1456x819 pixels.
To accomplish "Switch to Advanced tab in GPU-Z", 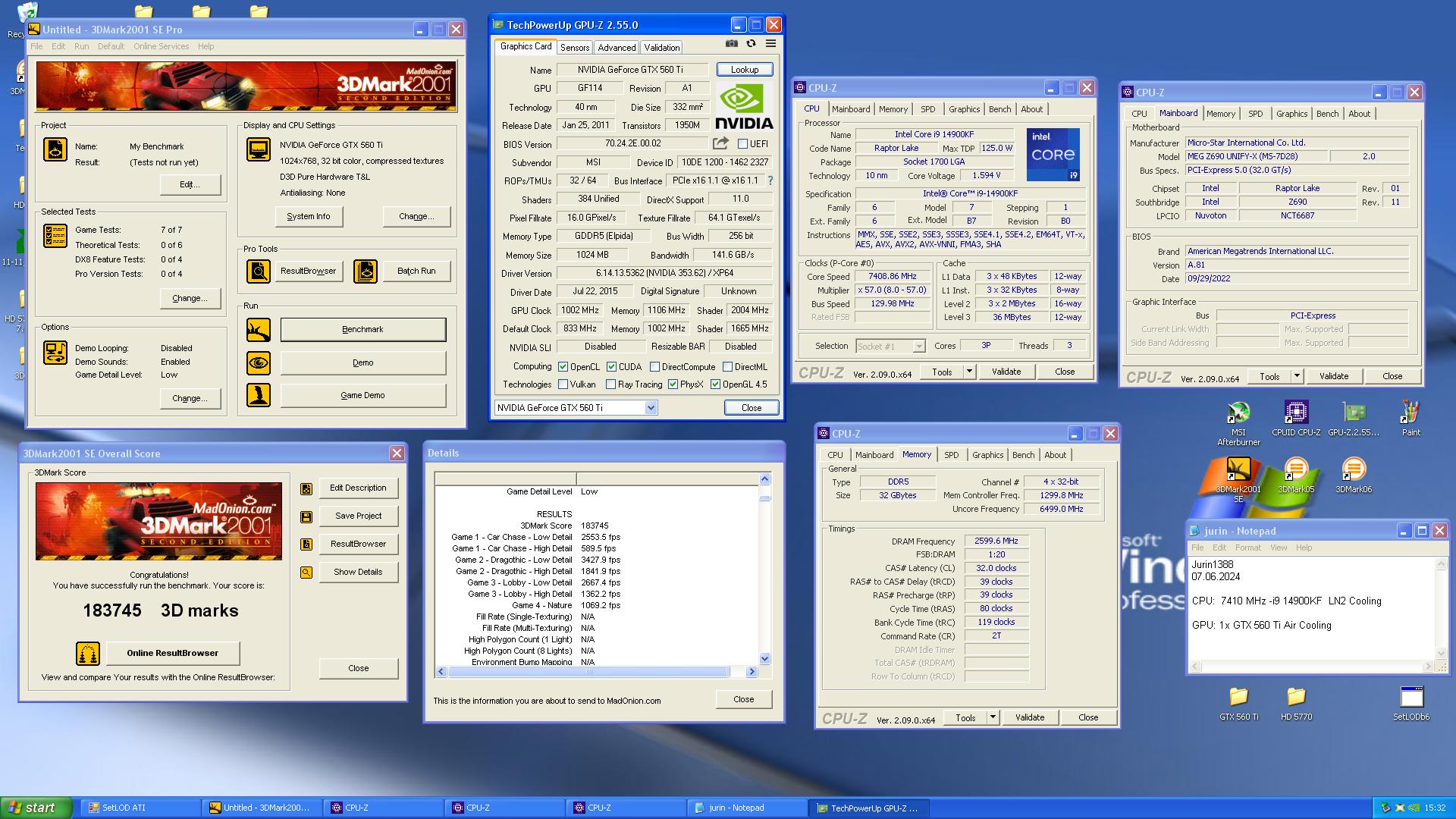I will tap(617, 47).
